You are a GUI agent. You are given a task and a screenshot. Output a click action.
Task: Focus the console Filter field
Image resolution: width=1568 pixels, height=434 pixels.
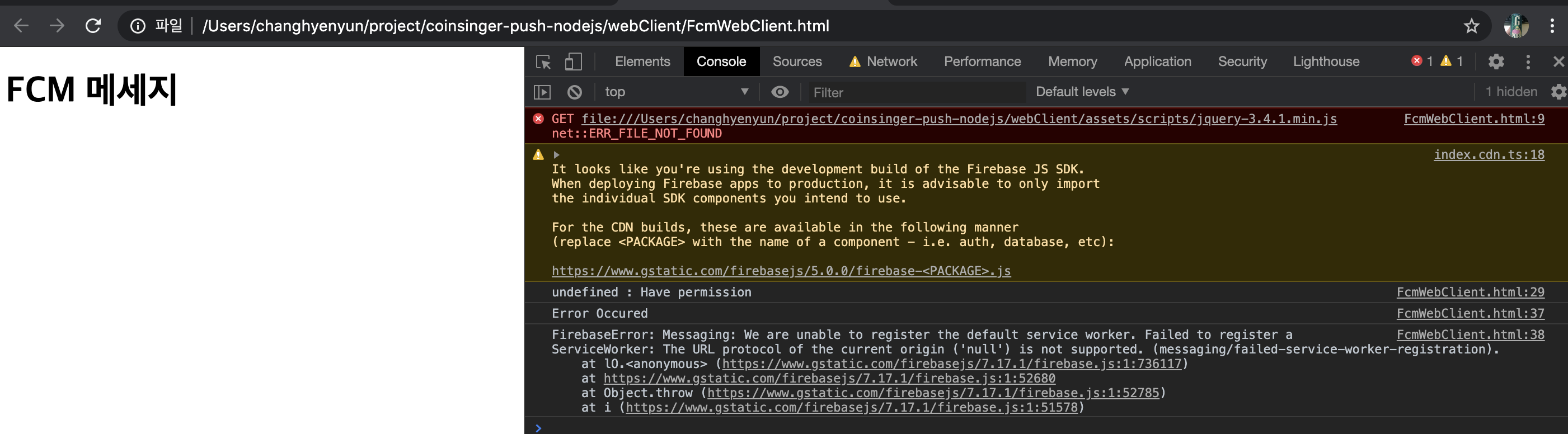click(916, 92)
